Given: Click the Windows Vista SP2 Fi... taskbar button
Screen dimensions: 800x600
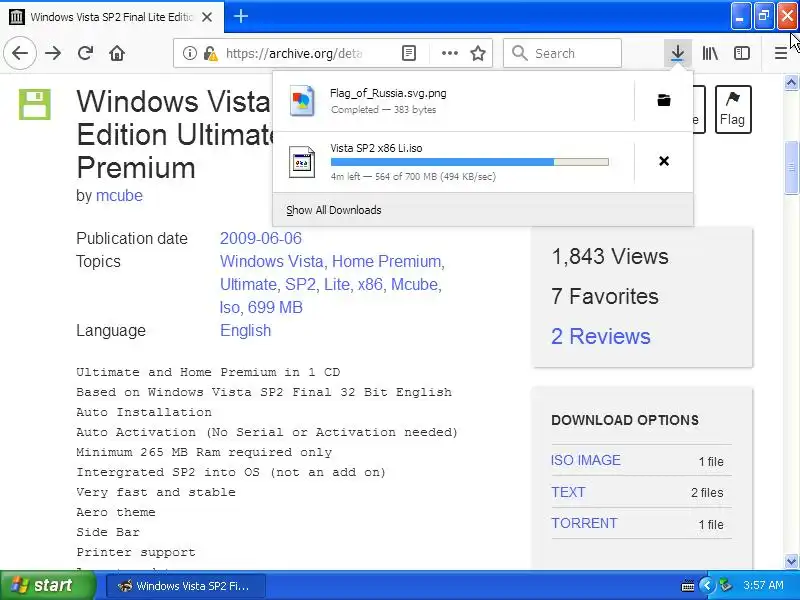Looking at the screenshot, I should tap(186, 586).
